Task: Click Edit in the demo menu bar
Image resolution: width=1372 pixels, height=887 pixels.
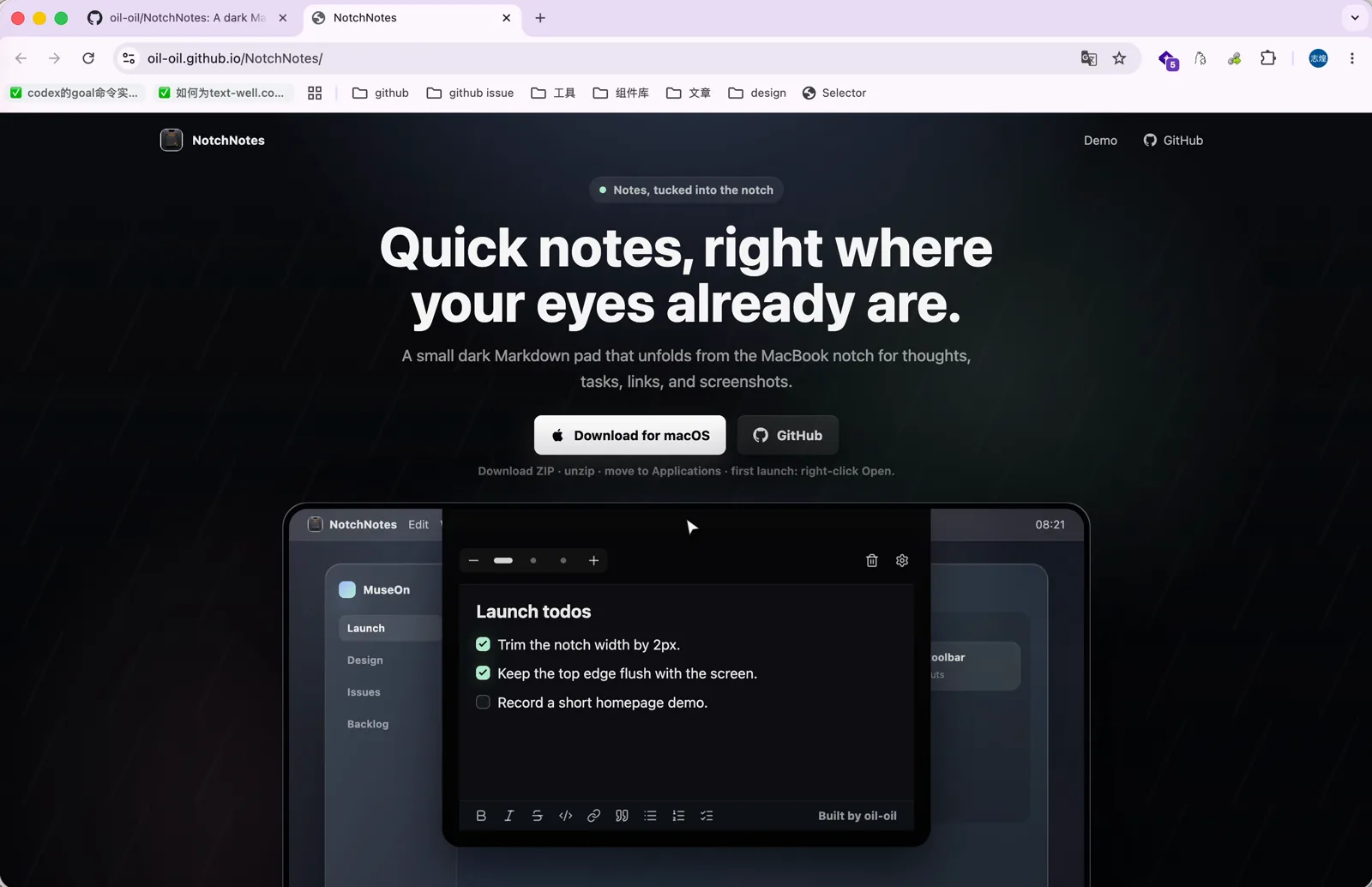Action: [418, 524]
